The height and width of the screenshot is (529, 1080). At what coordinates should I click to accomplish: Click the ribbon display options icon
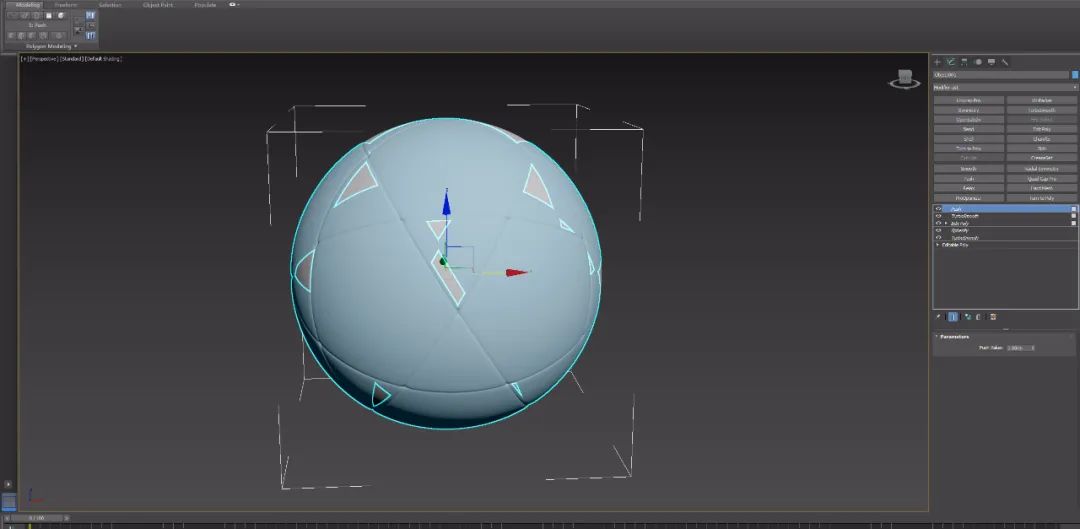[233, 5]
